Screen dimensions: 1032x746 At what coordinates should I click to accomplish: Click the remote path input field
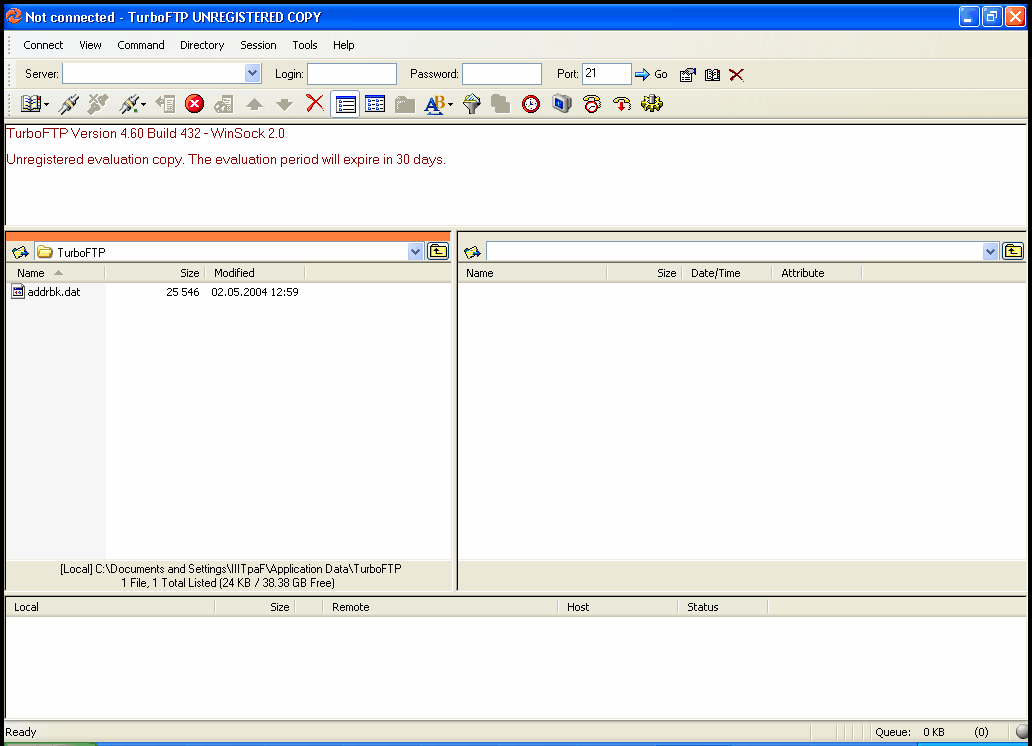click(x=735, y=252)
